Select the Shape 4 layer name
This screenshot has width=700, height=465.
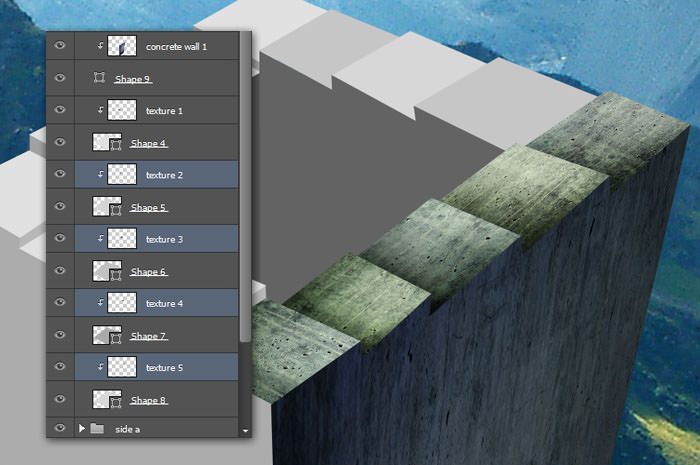point(149,144)
